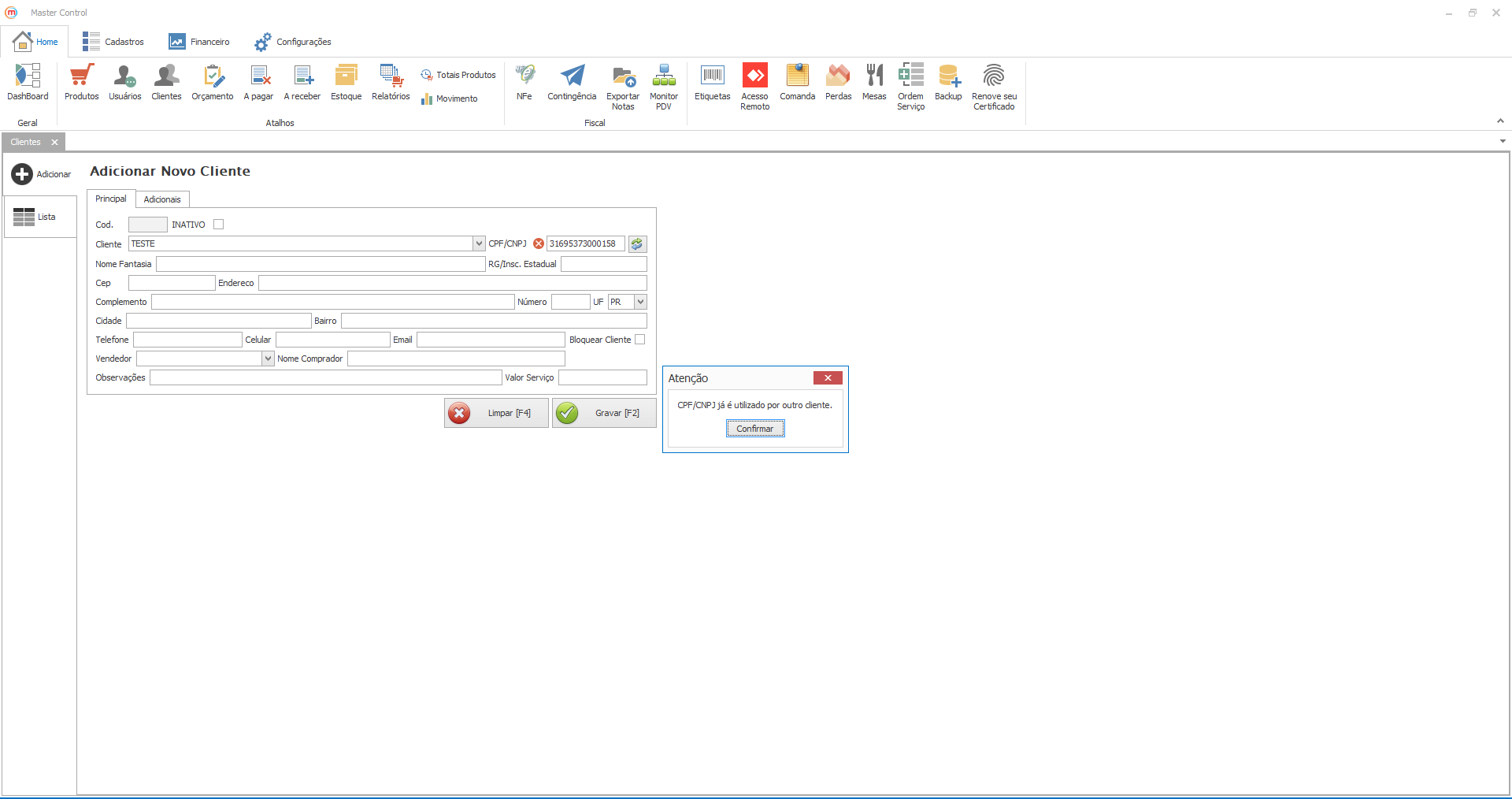1512x799 pixels.
Task: Expand the Cliente name dropdown
Action: pyautogui.click(x=479, y=244)
